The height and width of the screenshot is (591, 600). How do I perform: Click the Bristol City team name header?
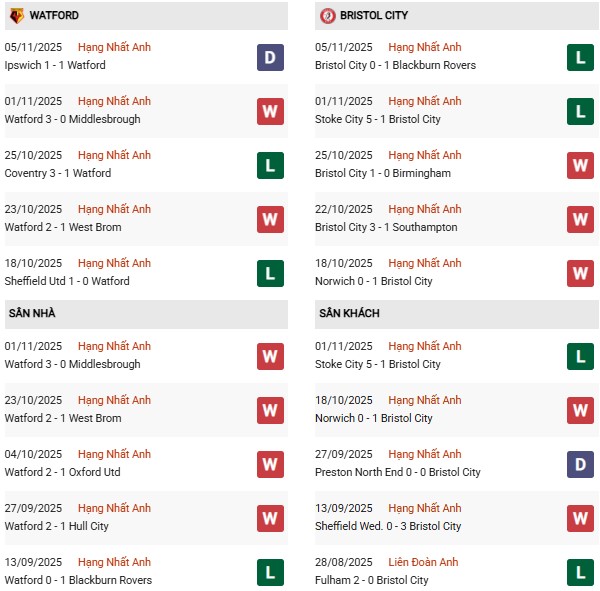click(x=373, y=16)
